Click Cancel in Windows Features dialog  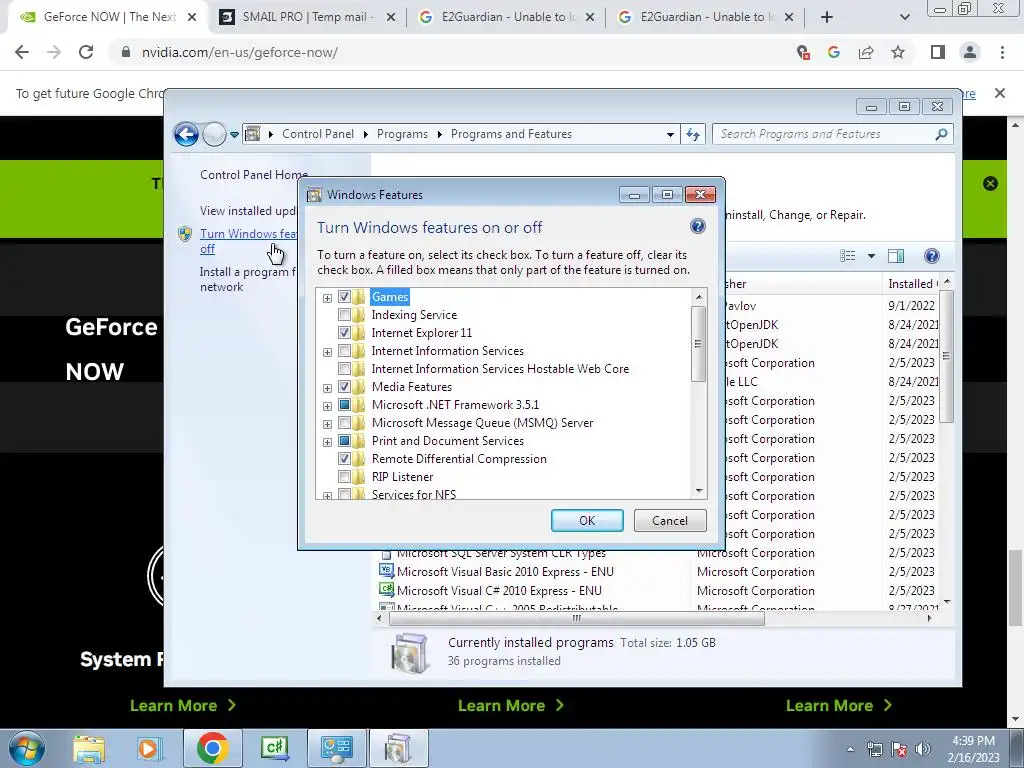(670, 520)
